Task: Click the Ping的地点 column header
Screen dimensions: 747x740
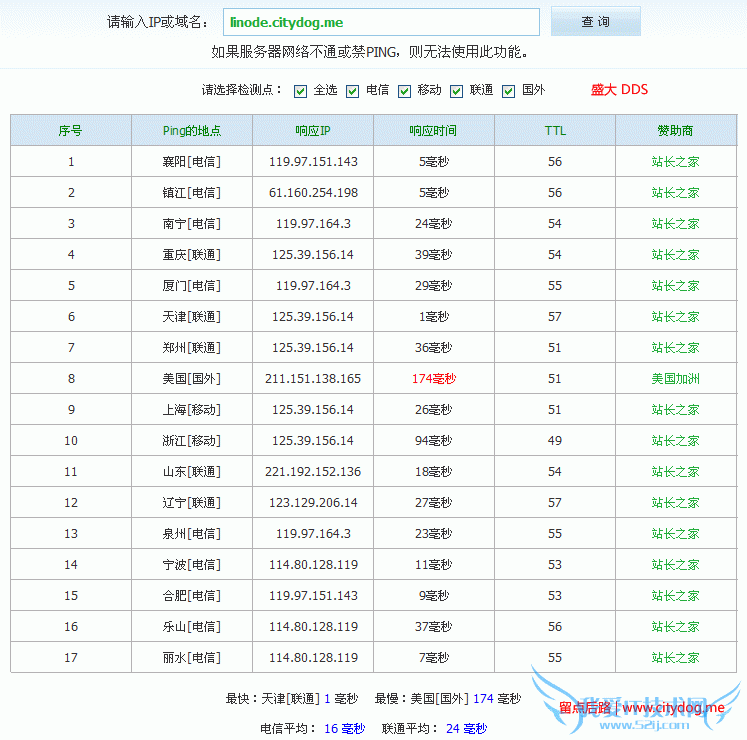Action: click(x=192, y=130)
